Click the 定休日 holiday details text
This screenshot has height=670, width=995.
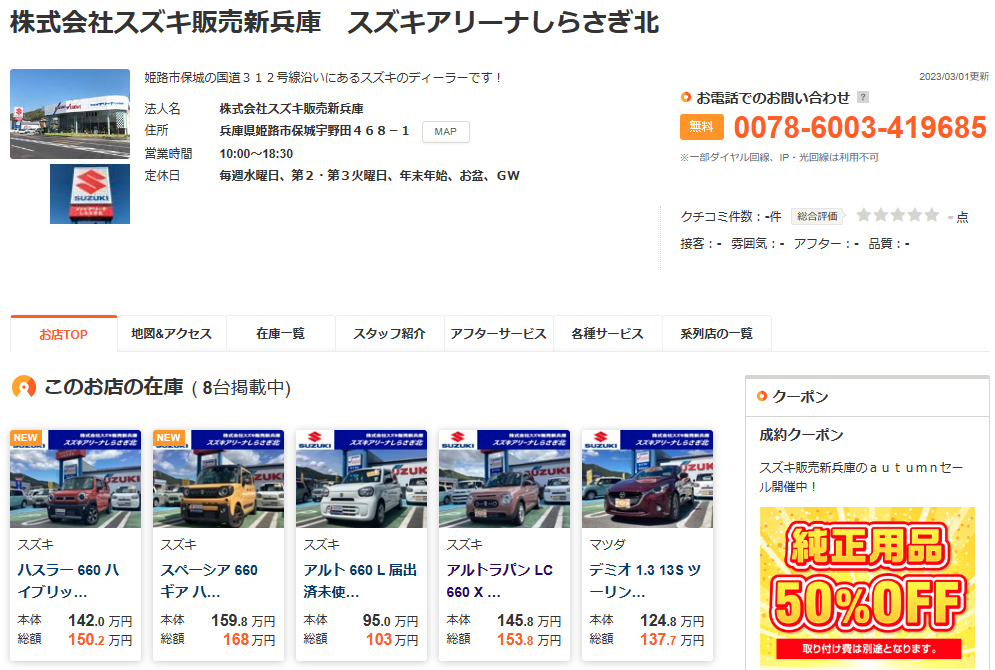[369, 176]
